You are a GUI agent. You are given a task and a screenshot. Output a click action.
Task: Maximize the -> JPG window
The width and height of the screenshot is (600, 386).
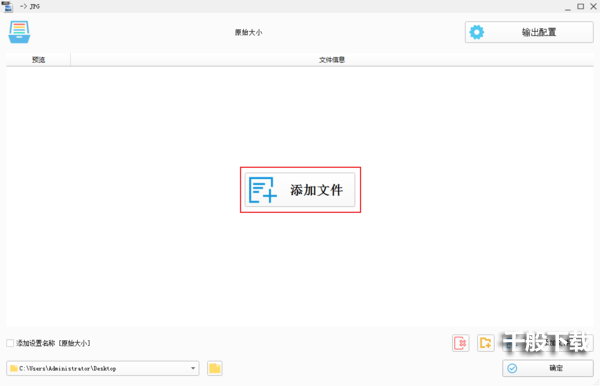pos(580,7)
